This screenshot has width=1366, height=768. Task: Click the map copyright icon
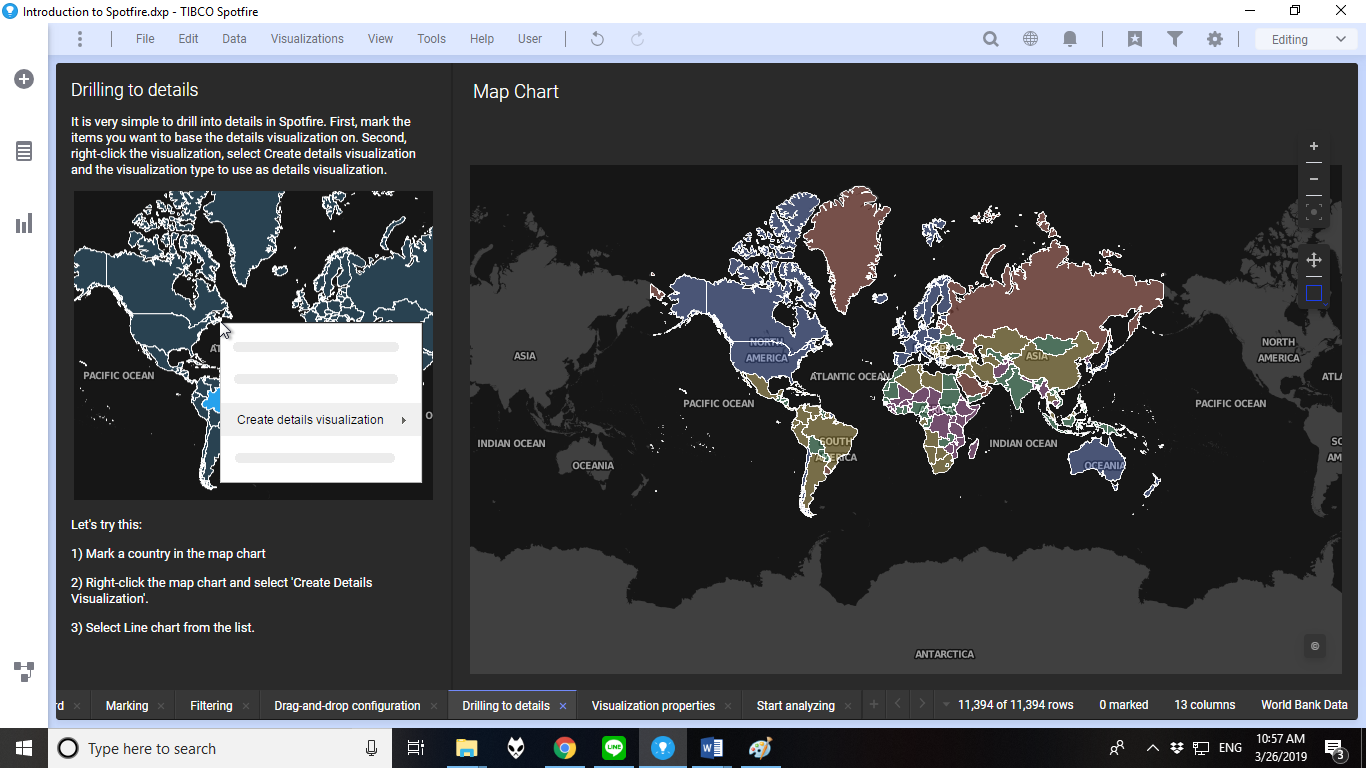tap(1315, 646)
